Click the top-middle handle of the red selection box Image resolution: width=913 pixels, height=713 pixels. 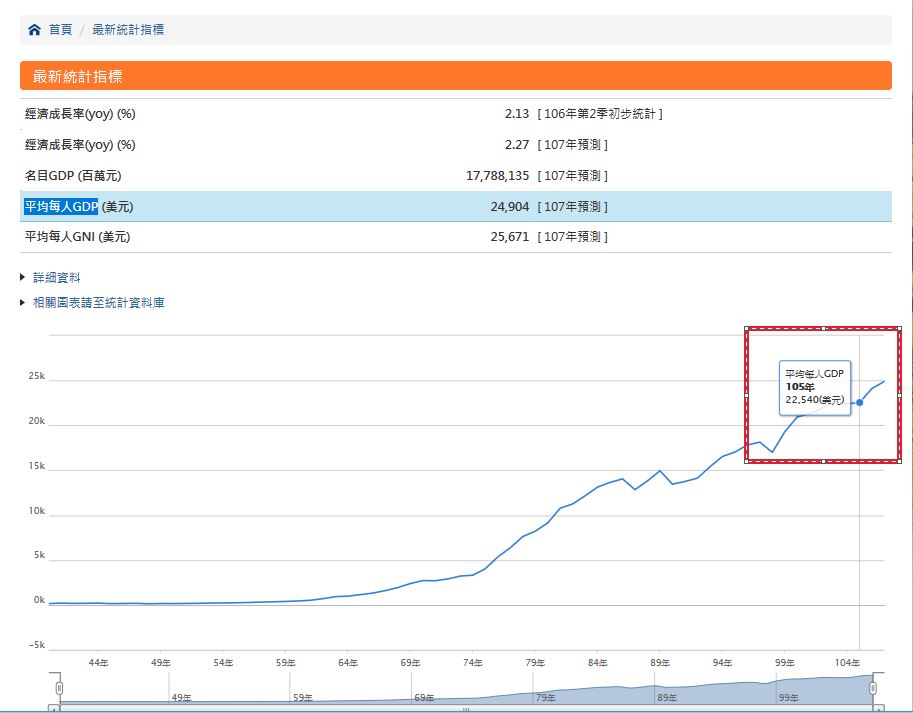pyautogui.click(x=823, y=328)
